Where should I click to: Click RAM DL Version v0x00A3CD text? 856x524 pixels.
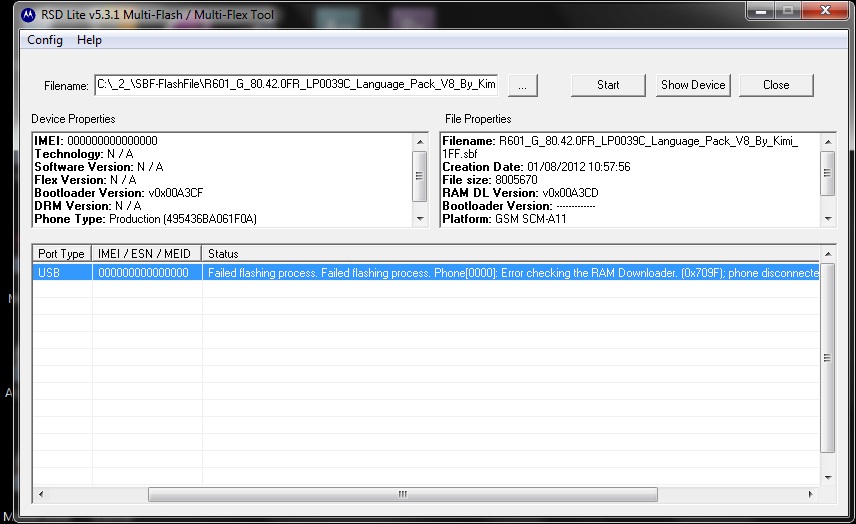[x=520, y=193]
